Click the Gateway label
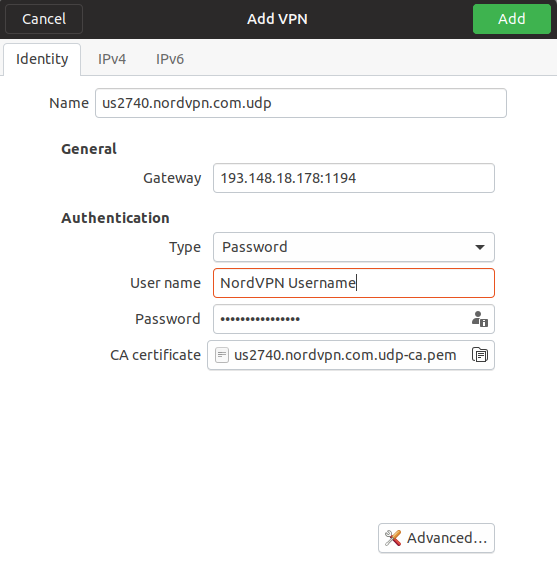Screen dimensions: 557x577 pos(172,178)
